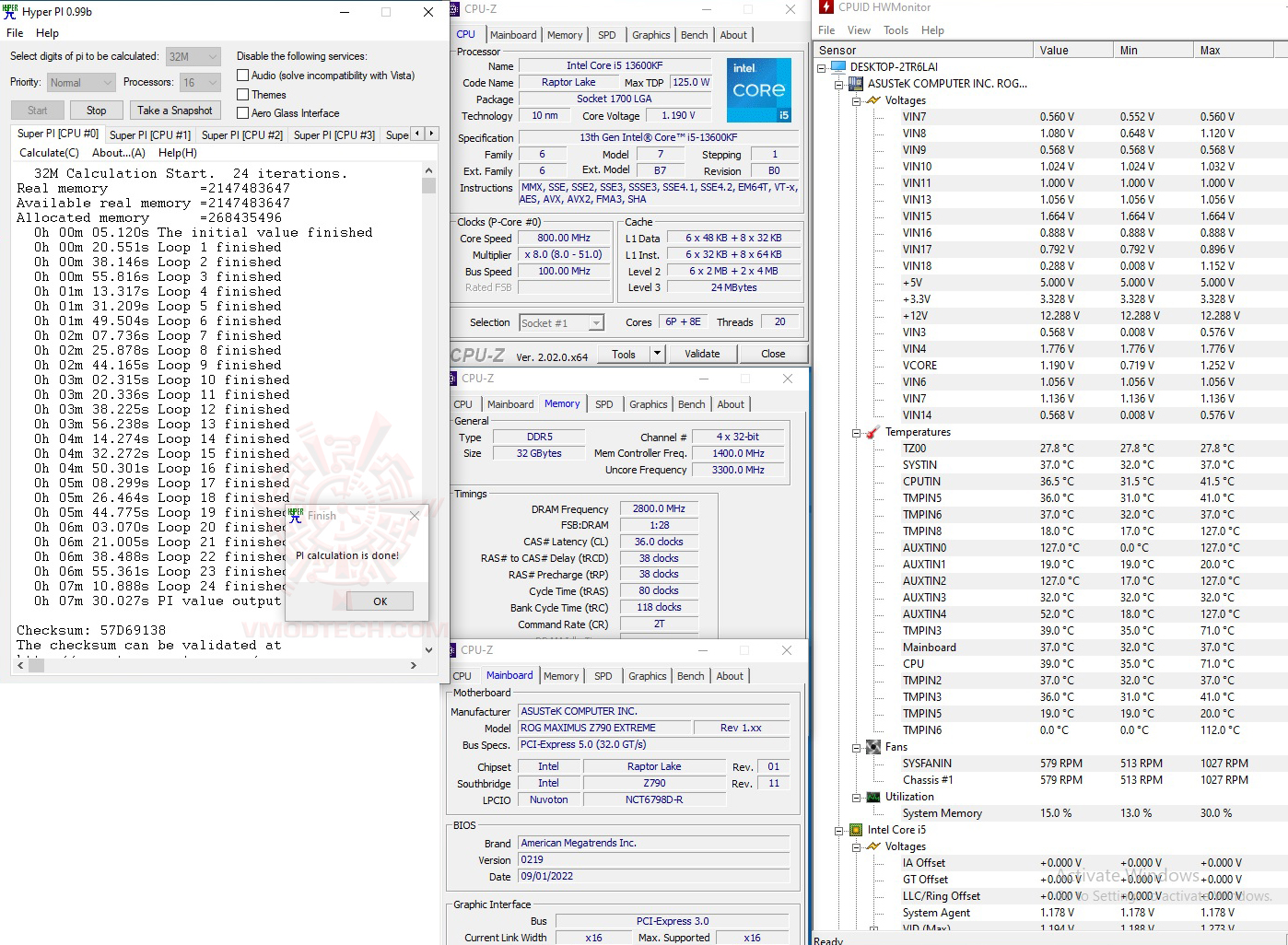Click the DESKTOP-2TR6LAI computer icon
The width and height of the screenshot is (1288, 945).
coord(837,67)
